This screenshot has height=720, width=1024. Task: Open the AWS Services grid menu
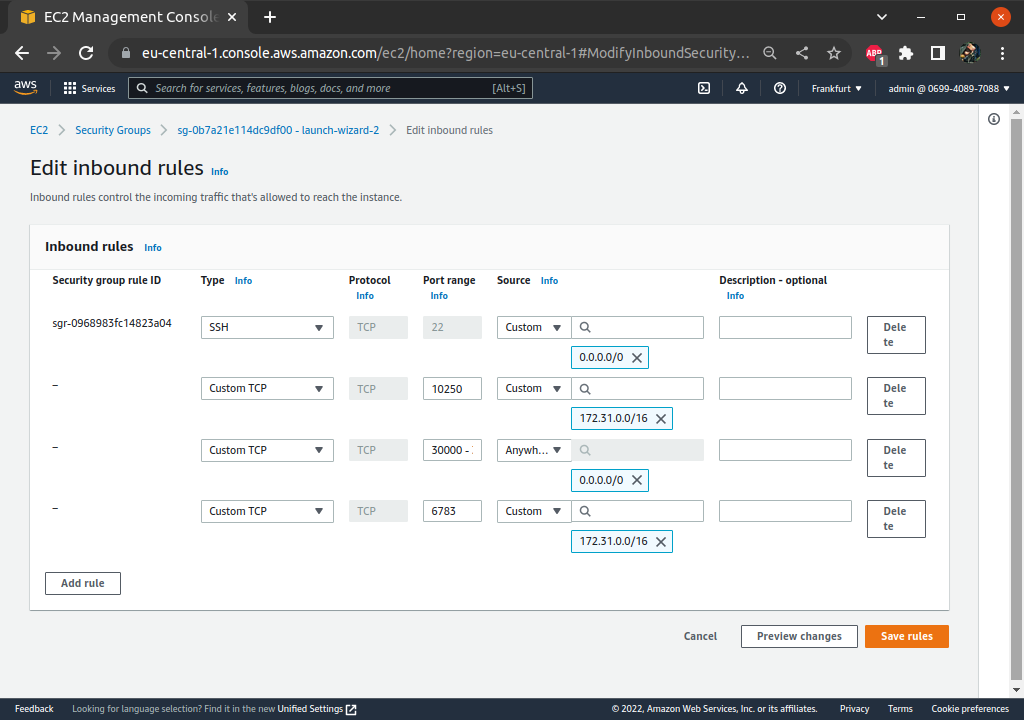tap(89, 88)
